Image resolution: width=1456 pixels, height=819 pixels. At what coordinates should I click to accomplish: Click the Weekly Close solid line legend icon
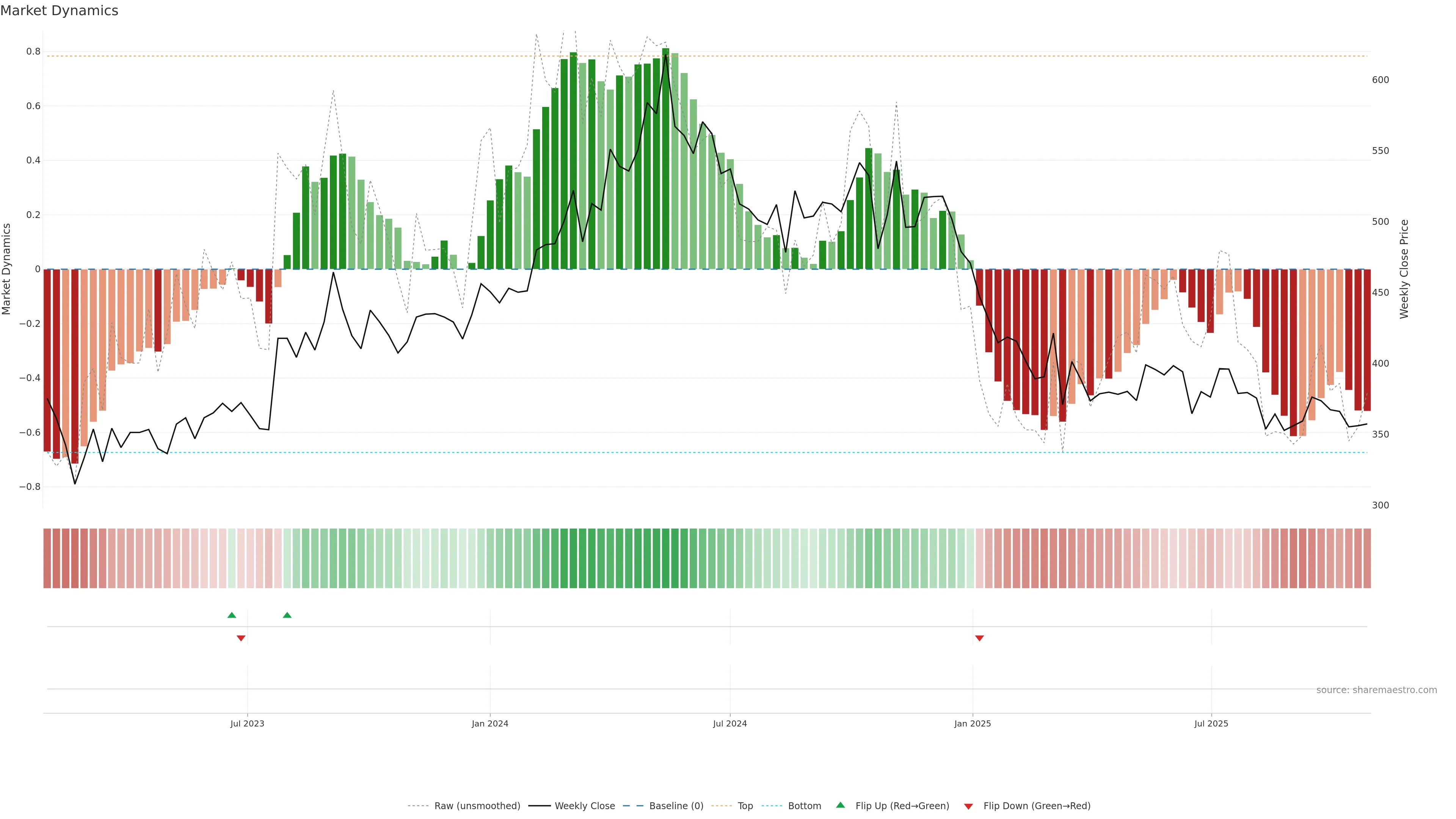[x=539, y=806]
